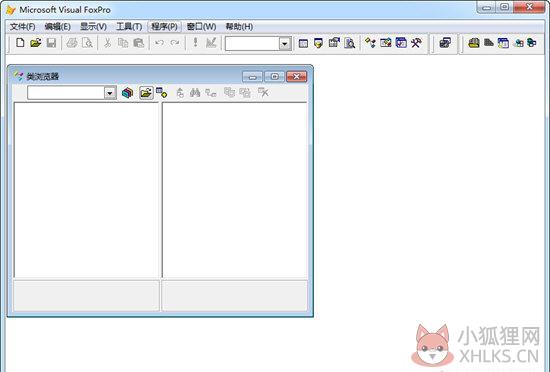Click the Open file toolbar icon

[x=35, y=43]
